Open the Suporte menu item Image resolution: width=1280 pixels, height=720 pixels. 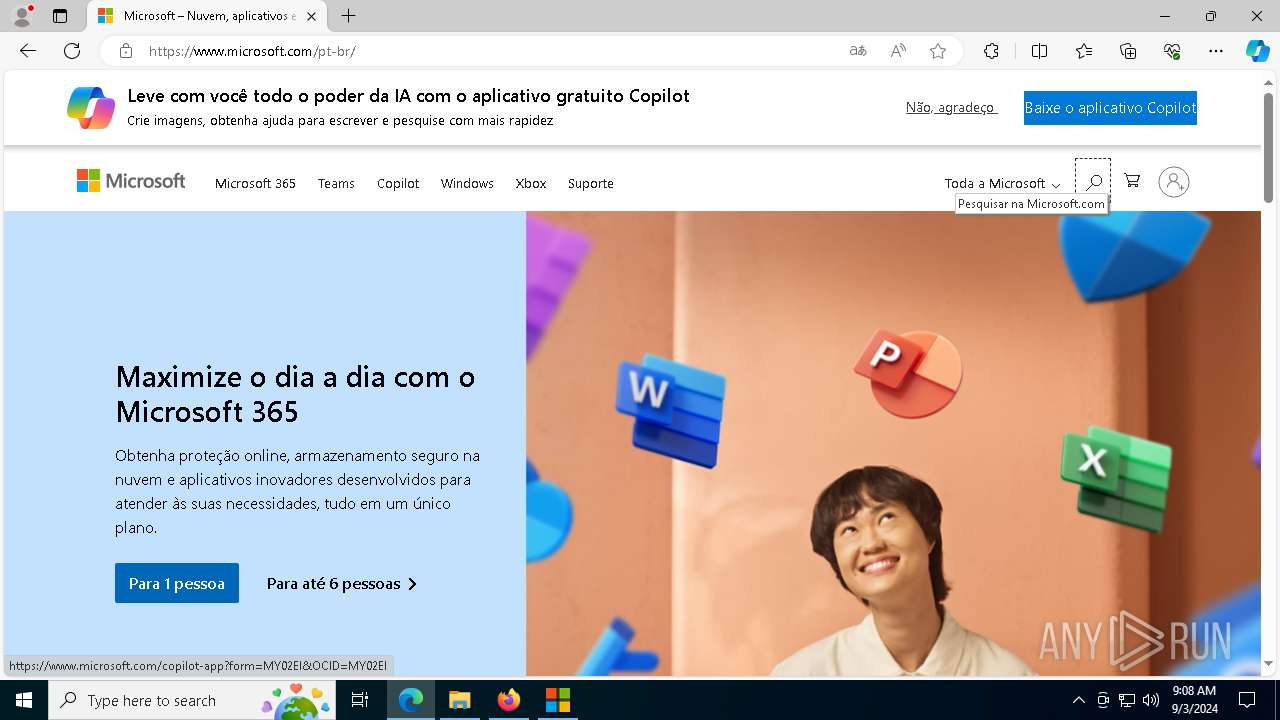coord(591,183)
